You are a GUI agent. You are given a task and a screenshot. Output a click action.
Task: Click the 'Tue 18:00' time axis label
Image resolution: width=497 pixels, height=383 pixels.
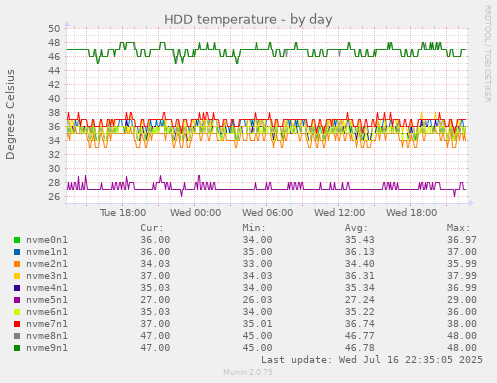[x=123, y=213]
